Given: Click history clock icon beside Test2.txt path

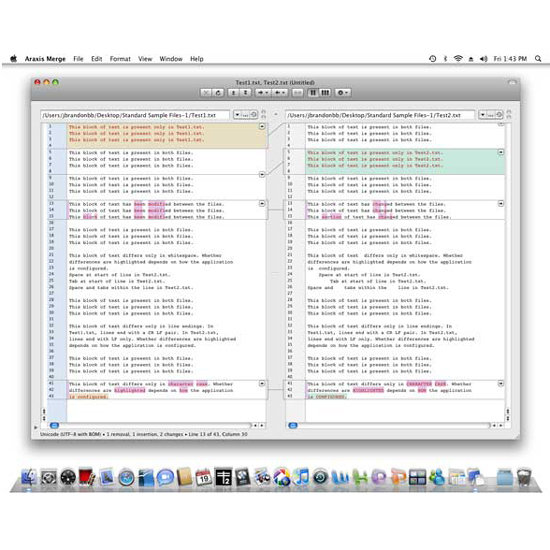Looking at the screenshot, I should [499, 114].
